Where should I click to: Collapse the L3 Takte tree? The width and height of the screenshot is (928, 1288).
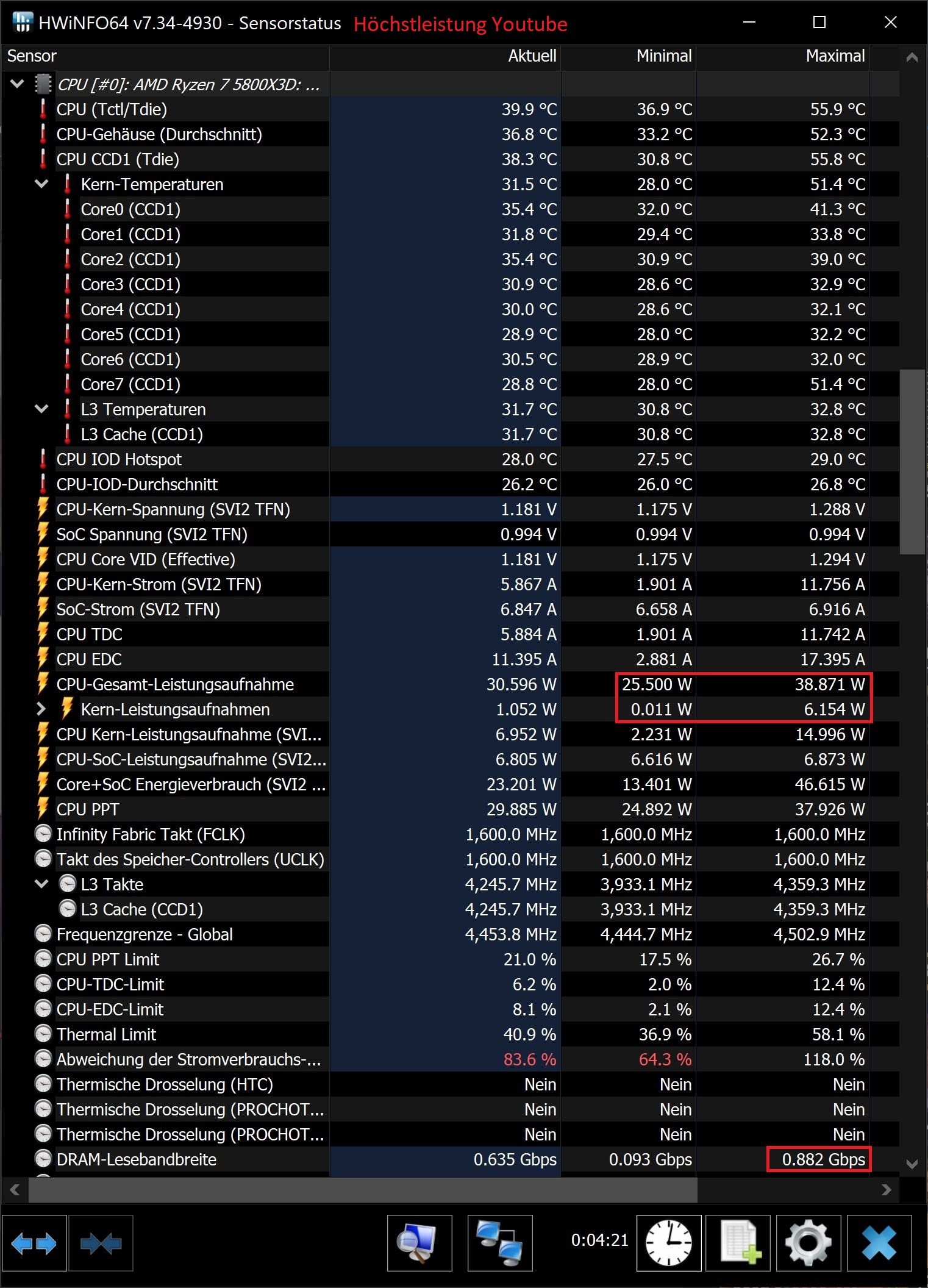(x=41, y=884)
